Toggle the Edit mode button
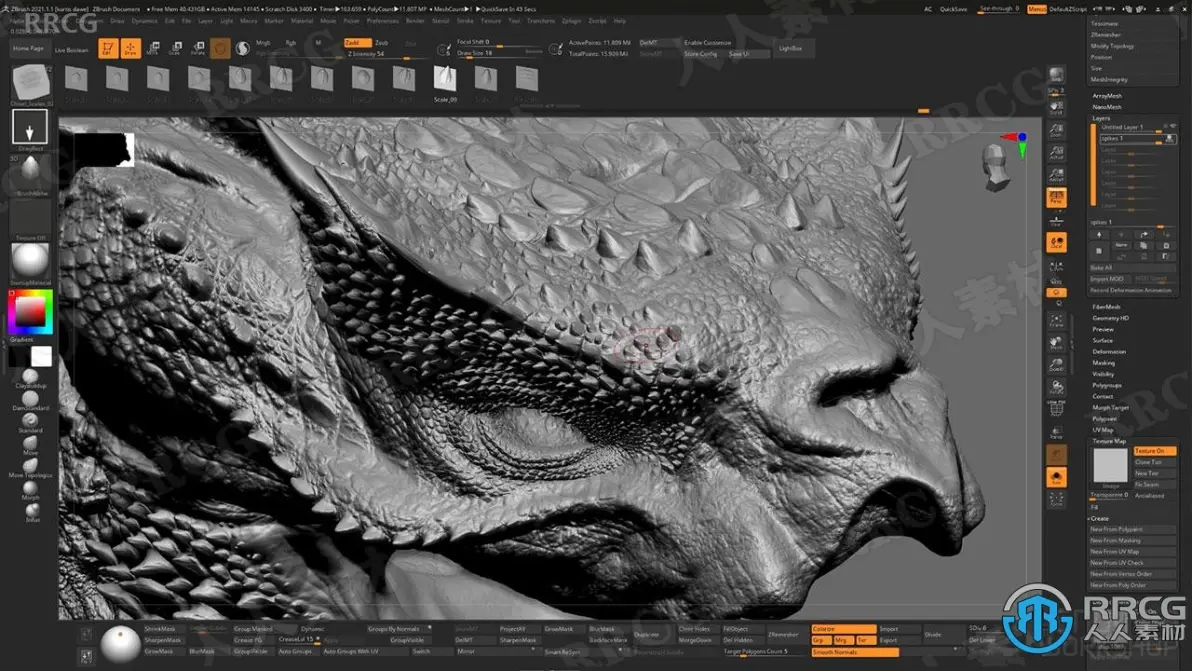The height and width of the screenshot is (671, 1192). tap(107, 49)
